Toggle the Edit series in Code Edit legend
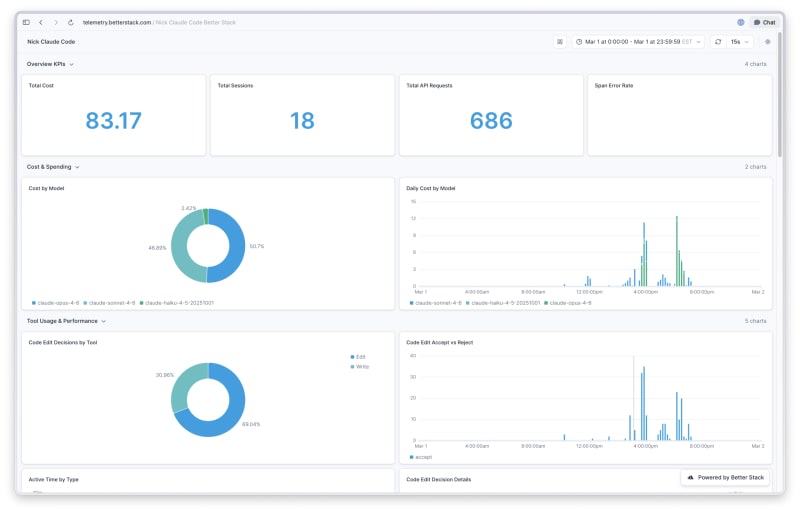The height and width of the screenshot is (513, 800). [x=357, y=356]
